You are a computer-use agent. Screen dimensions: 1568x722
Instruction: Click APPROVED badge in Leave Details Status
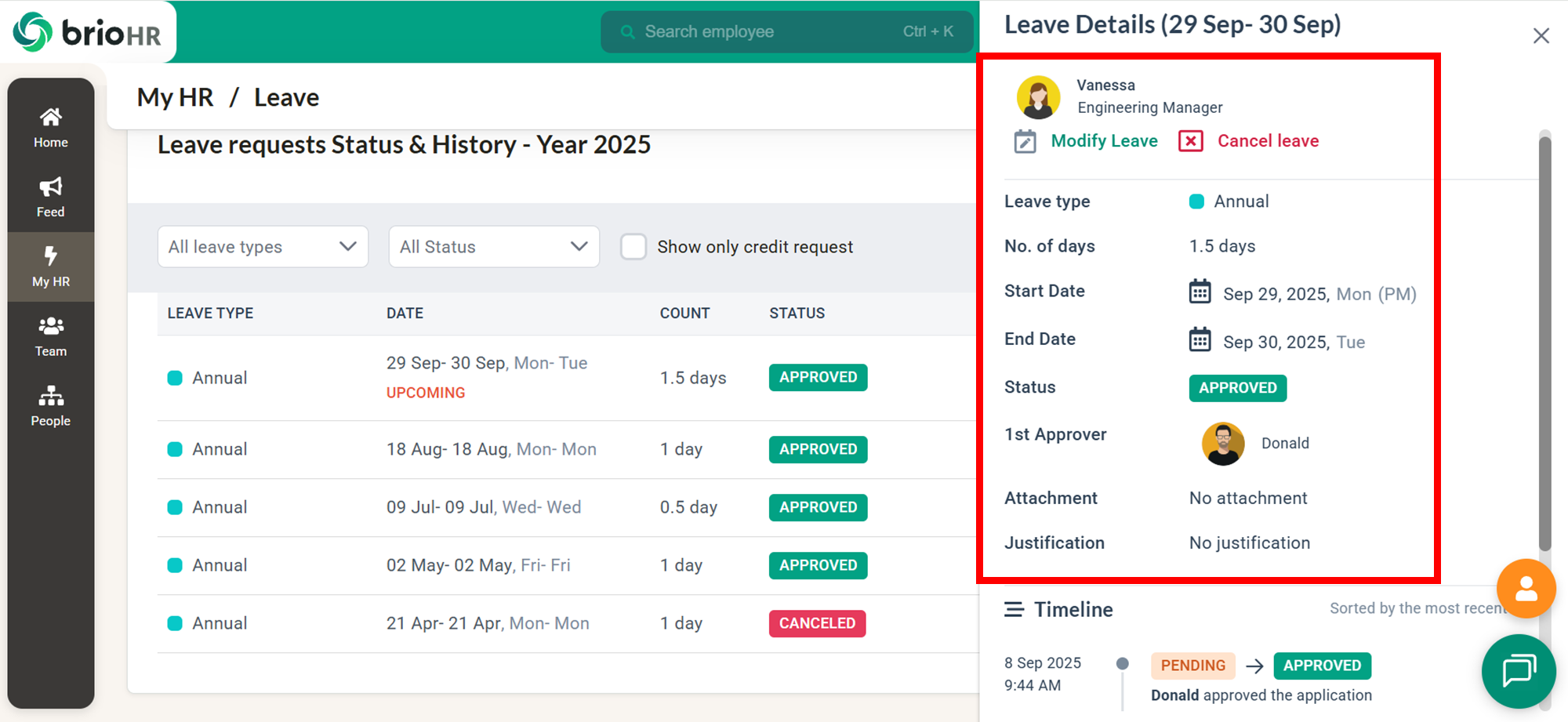point(1237,388)
